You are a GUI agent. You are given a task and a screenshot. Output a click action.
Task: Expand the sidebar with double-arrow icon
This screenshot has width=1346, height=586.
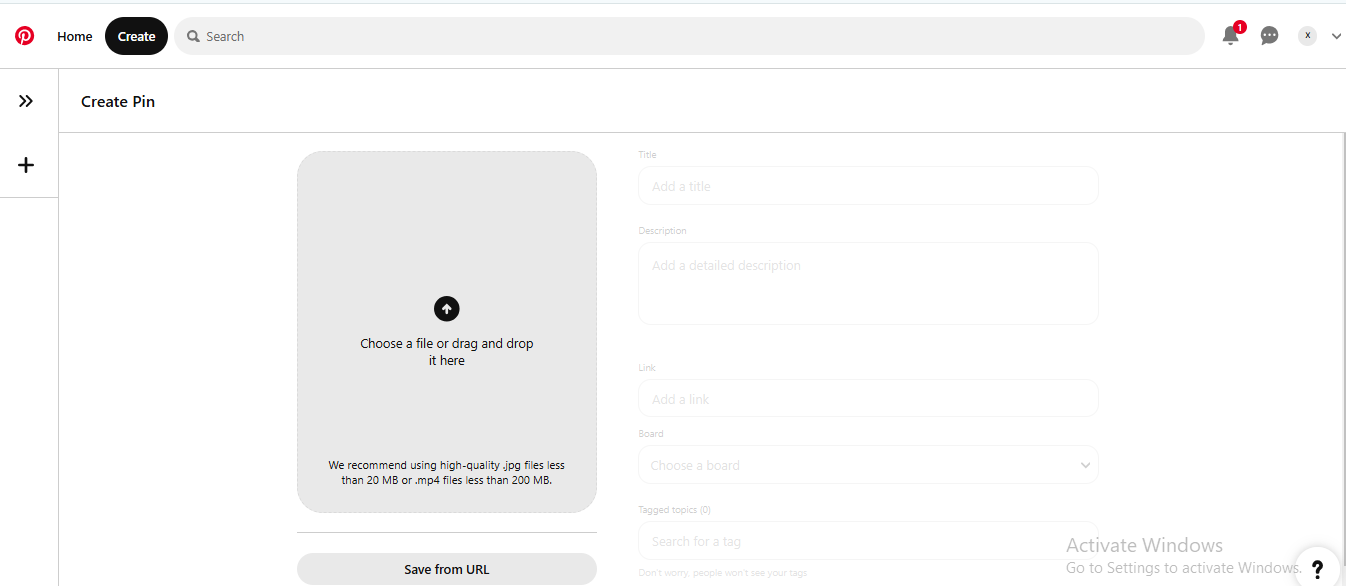[x=26, y=101]
